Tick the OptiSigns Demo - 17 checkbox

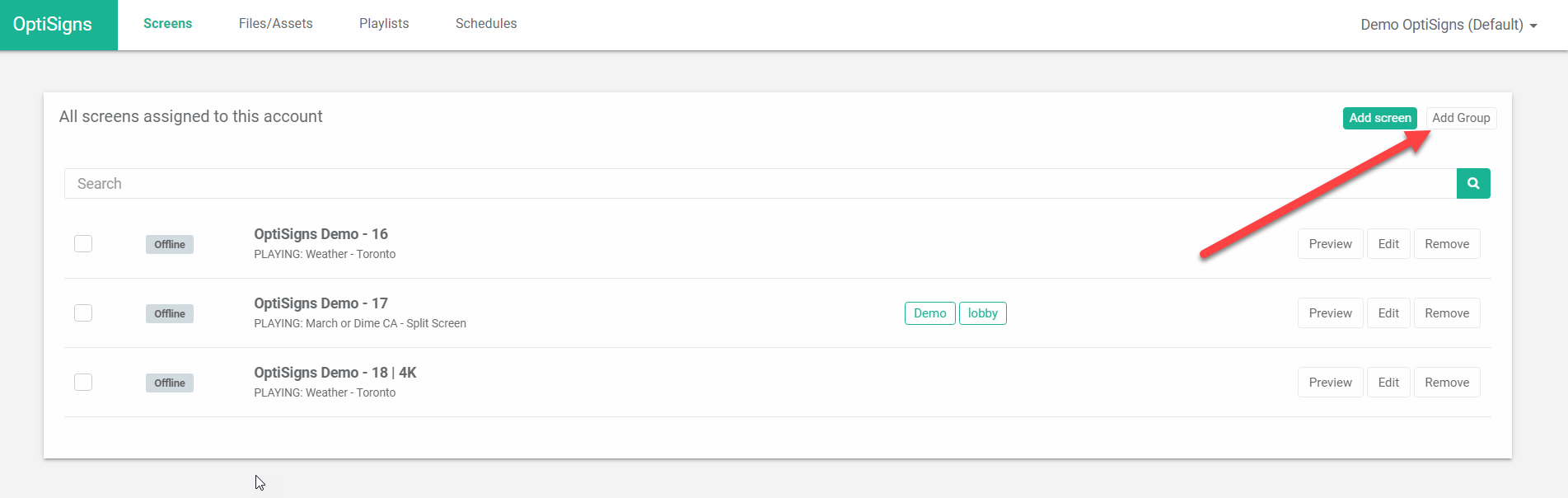point(83,313)
